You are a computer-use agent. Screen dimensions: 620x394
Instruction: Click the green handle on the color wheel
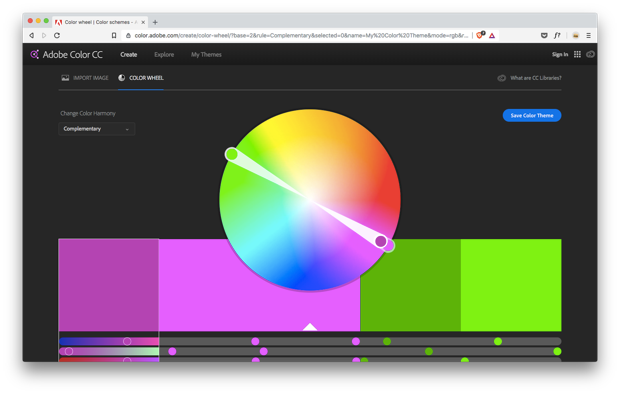click(231, 154)
